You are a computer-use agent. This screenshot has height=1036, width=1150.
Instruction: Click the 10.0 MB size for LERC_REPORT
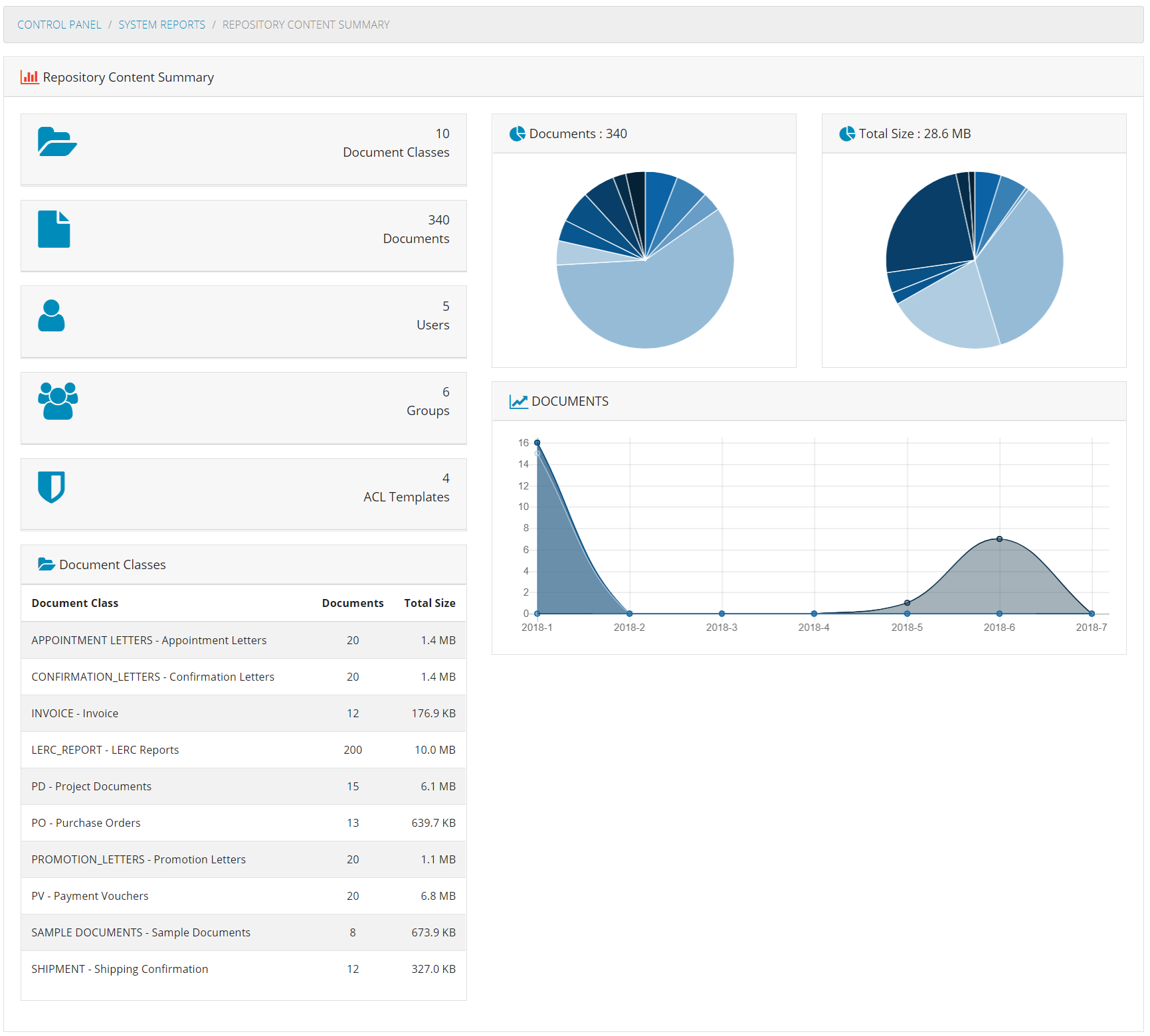tap(435, 750)
